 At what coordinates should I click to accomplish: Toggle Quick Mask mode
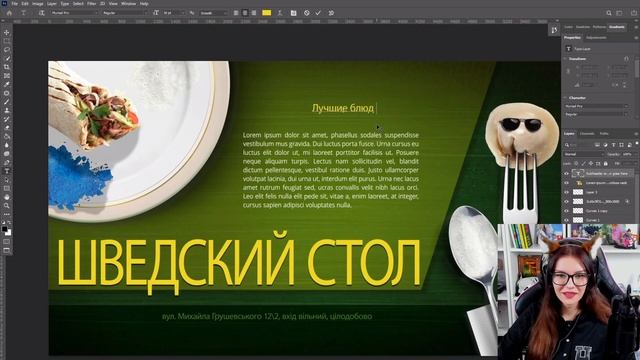(x=7, y=242)
